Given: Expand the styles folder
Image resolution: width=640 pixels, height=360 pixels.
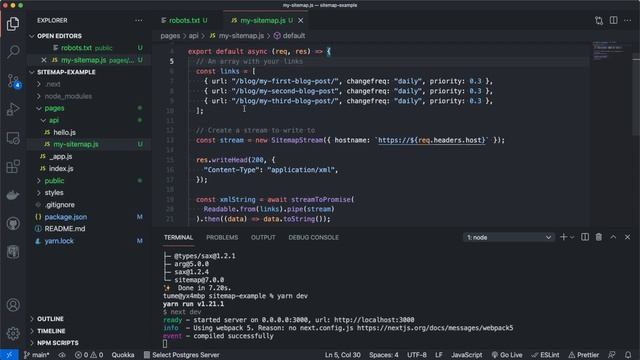Looking at the screenshot, I should [x=54, y=193].
